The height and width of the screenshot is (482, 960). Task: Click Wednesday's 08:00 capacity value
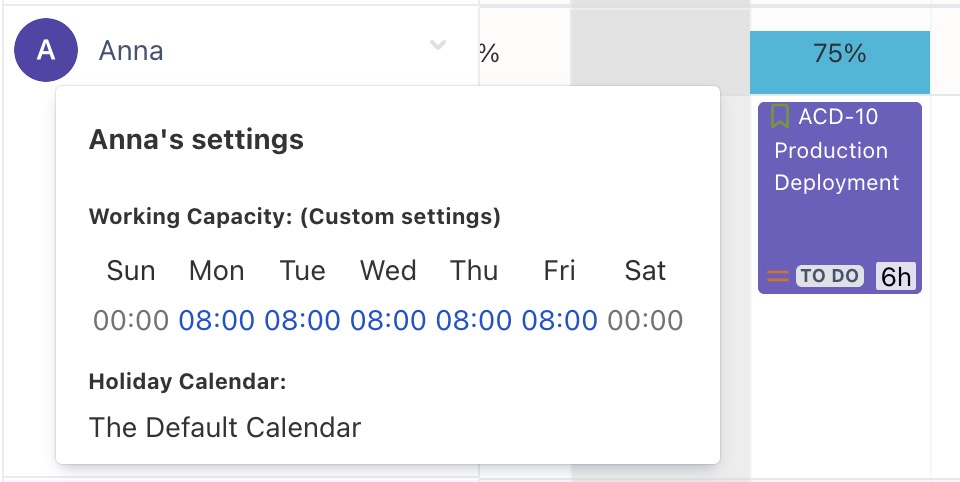[388, 320]
